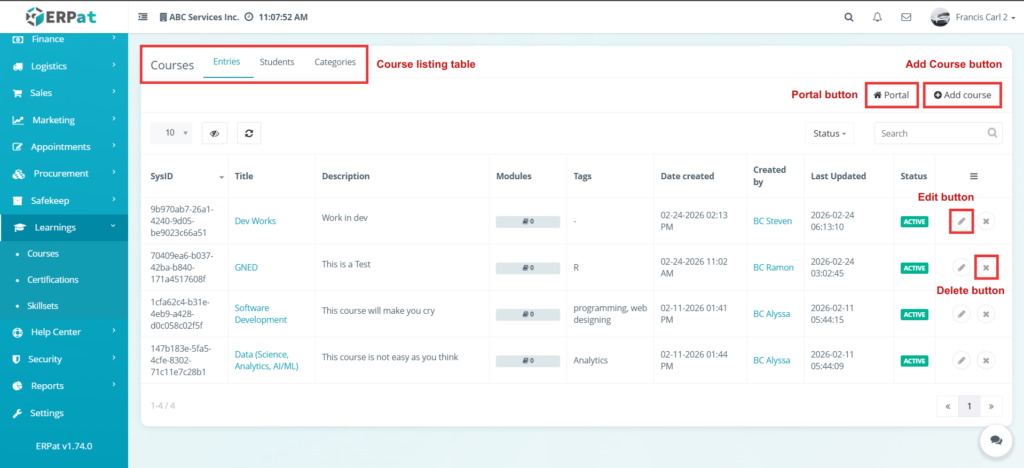Click the edit pencil for Dev Works
This screenshot has height=468, width=1024.
tap(960, 221)
